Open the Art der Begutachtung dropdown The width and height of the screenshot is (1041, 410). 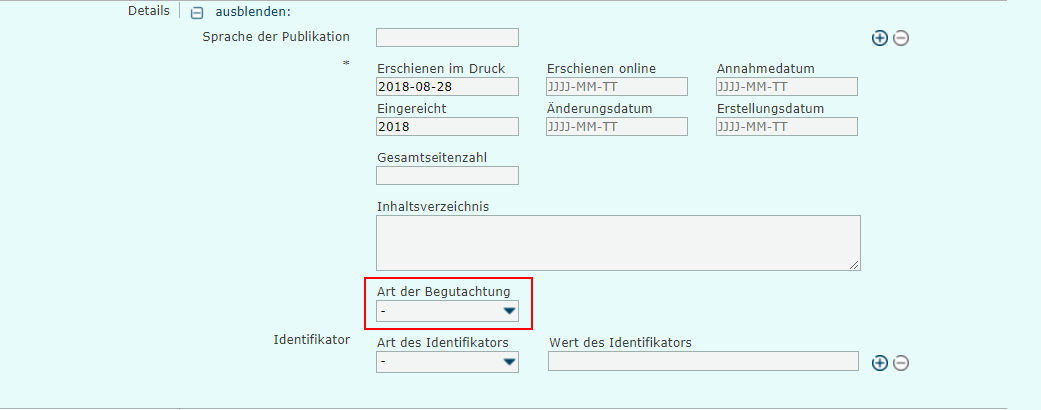pyautogui.click(x=447, y=312)
